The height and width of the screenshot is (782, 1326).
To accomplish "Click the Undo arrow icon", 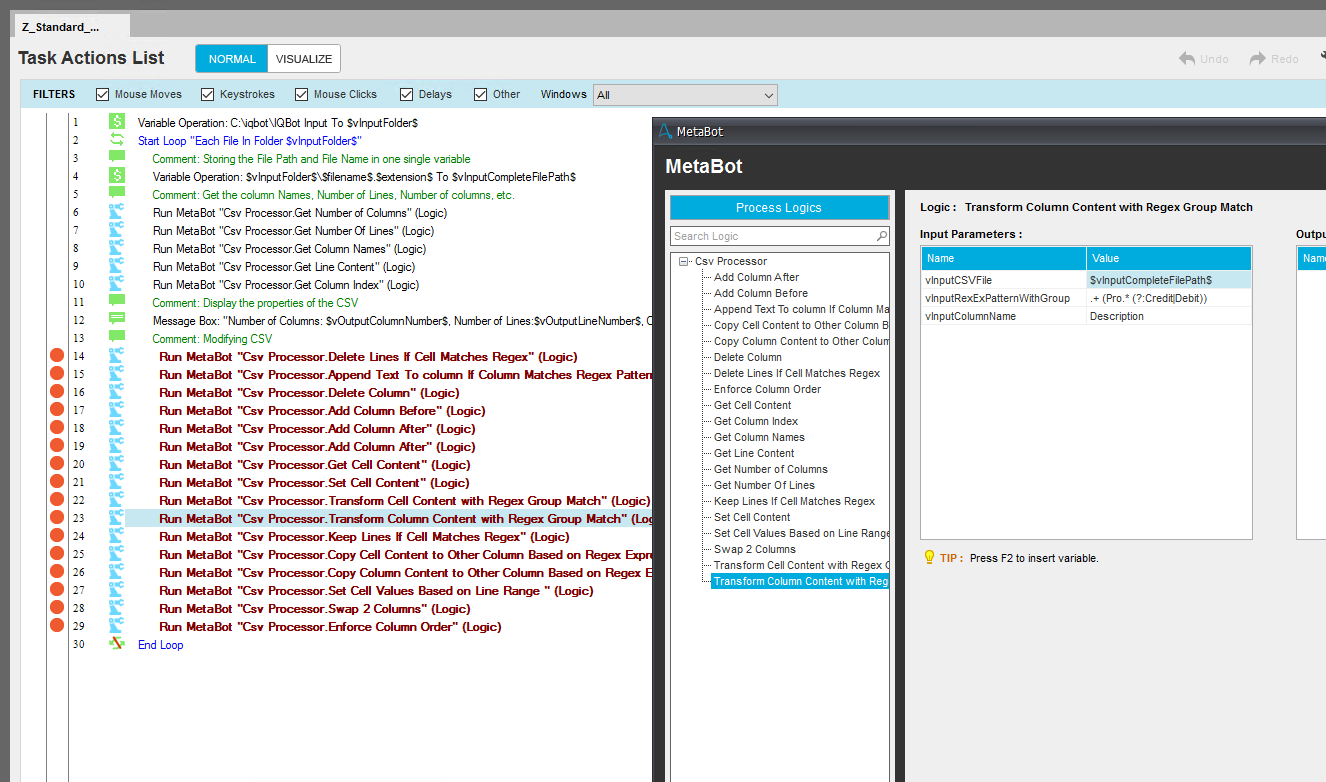I will (x=1187, y=59).
